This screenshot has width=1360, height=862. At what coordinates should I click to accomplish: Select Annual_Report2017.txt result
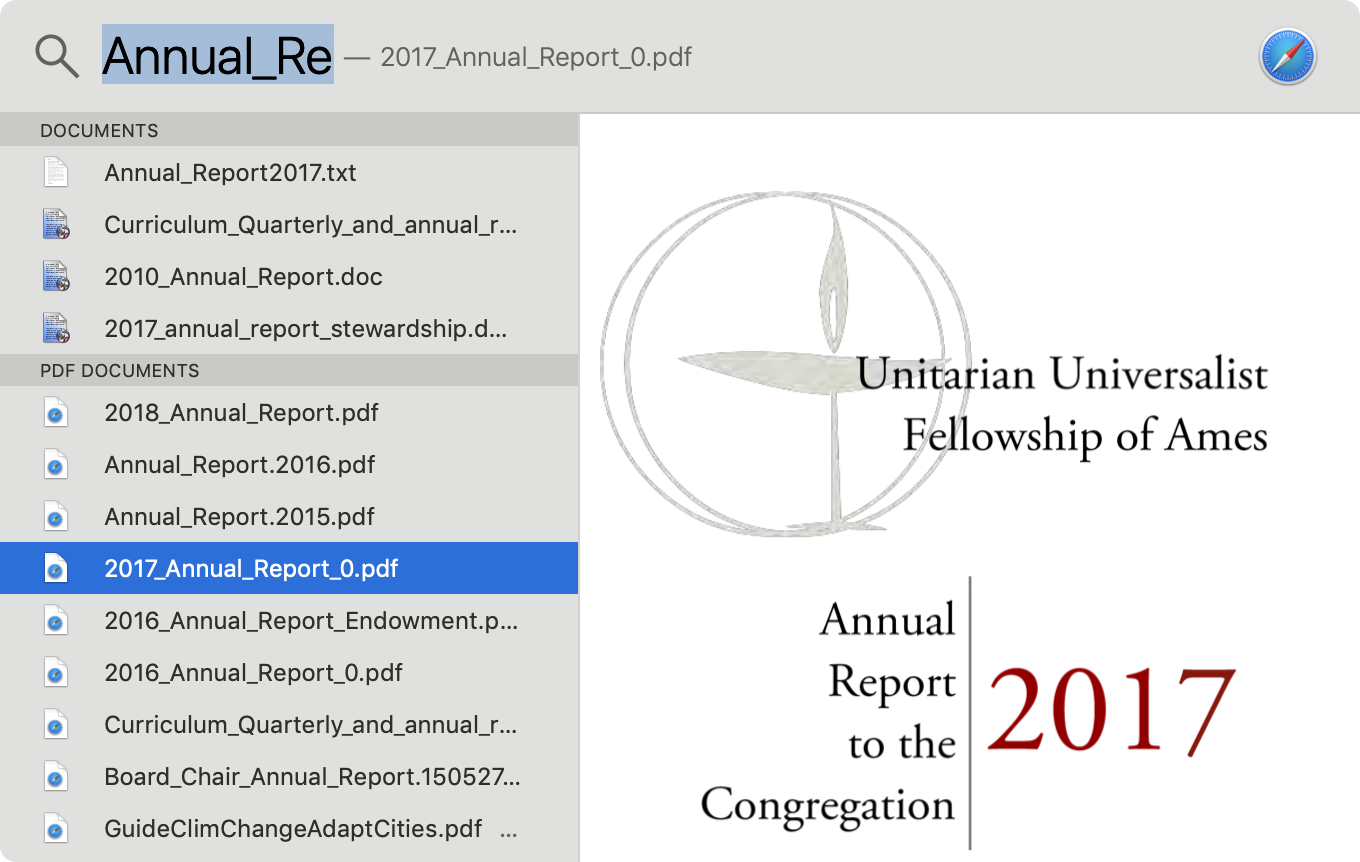point(289,172)
